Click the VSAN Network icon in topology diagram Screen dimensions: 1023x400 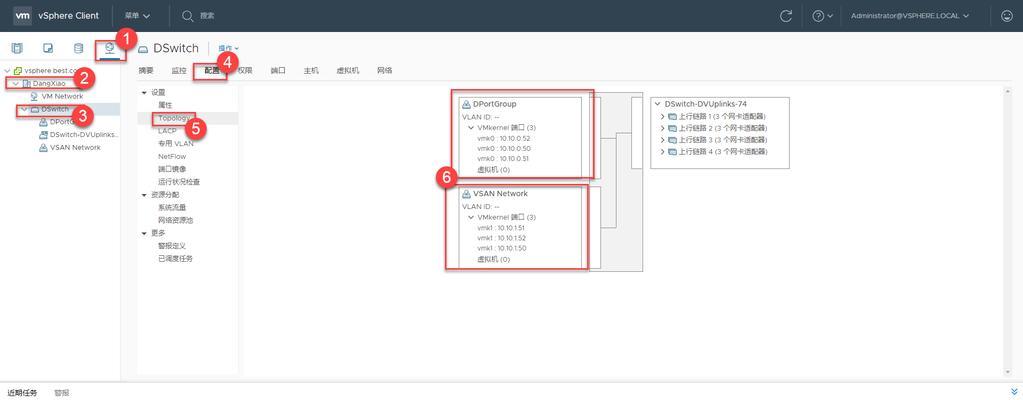(x=466, y=194)
